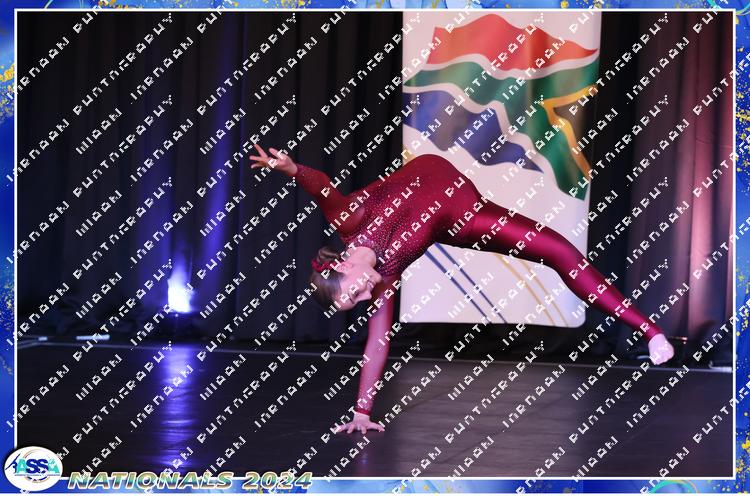
Task: Click the bright blue stage light
Action: tap(179, 294)
